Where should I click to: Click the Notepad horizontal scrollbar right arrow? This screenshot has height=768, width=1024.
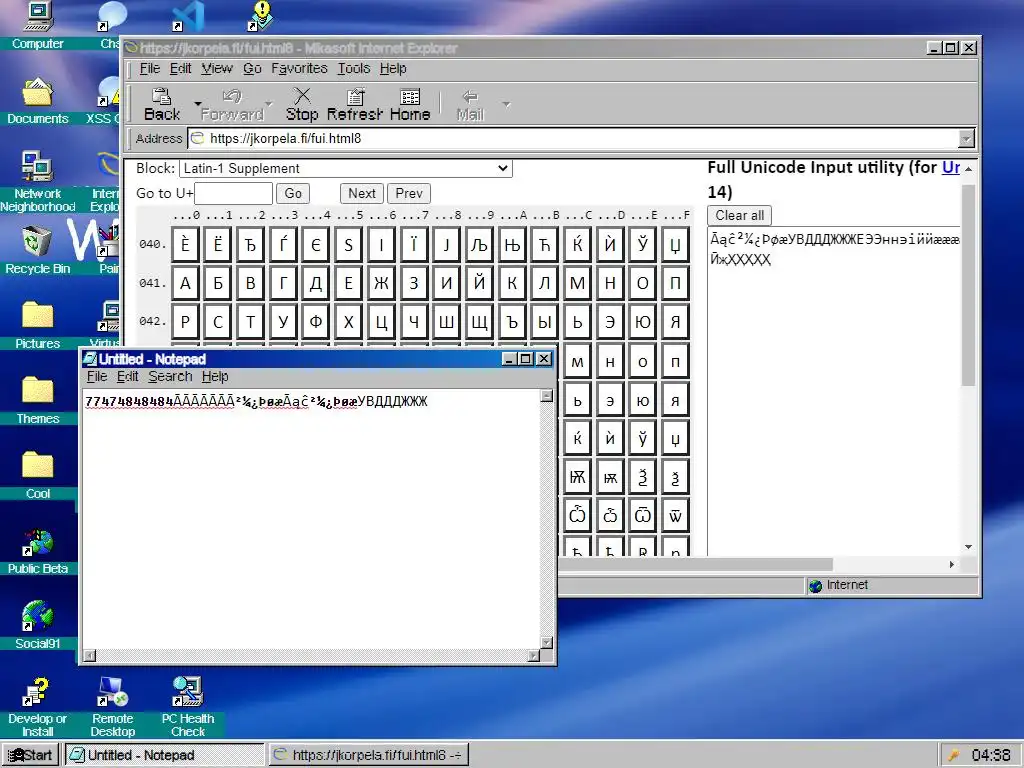coord(534,656)
